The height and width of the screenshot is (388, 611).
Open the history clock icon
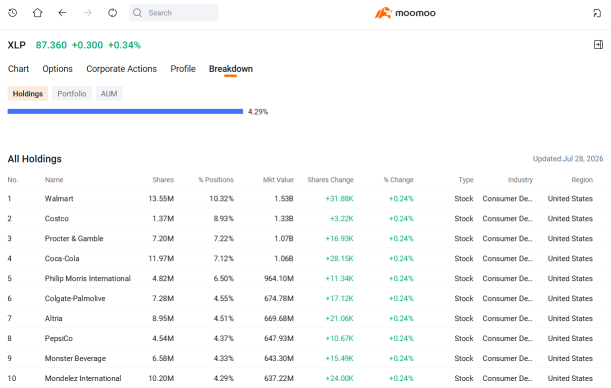(12, 13)
